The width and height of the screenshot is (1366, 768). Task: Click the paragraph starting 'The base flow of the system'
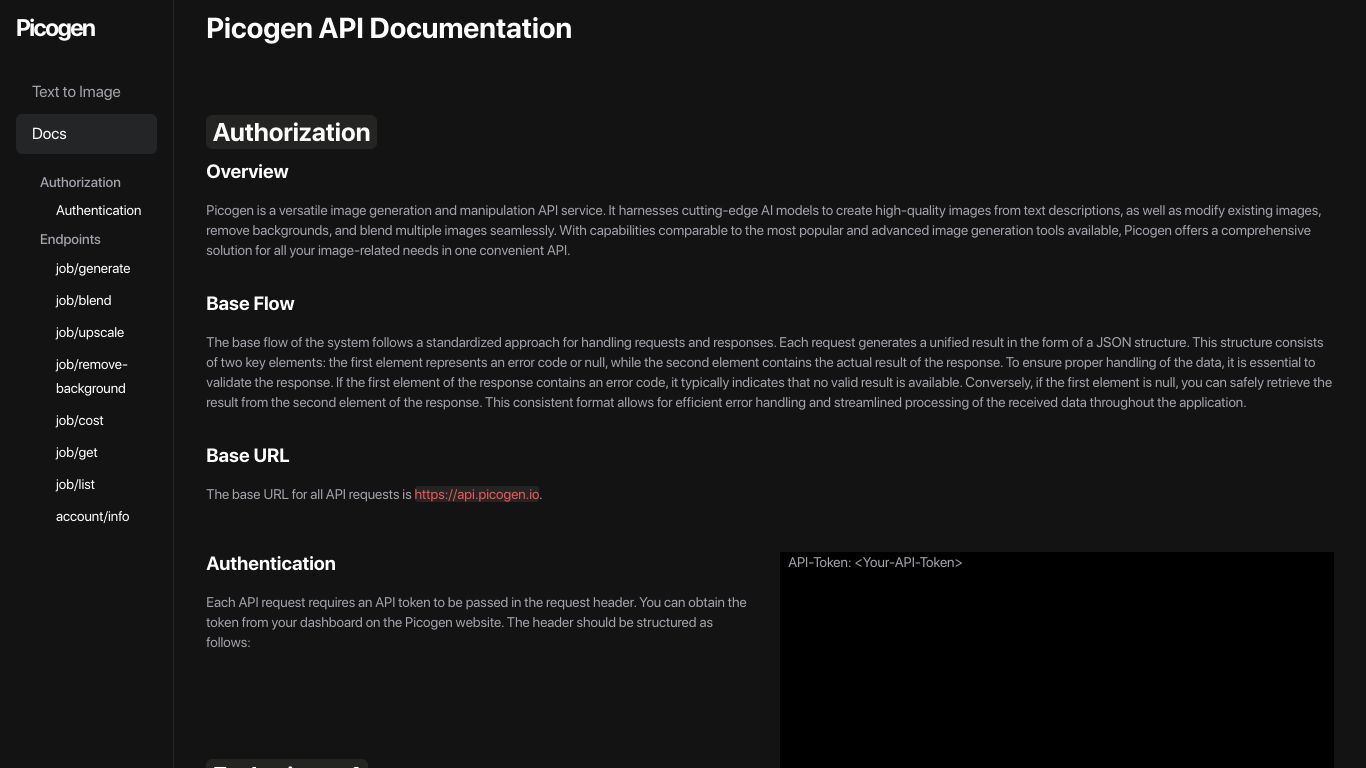pos(769,372)
